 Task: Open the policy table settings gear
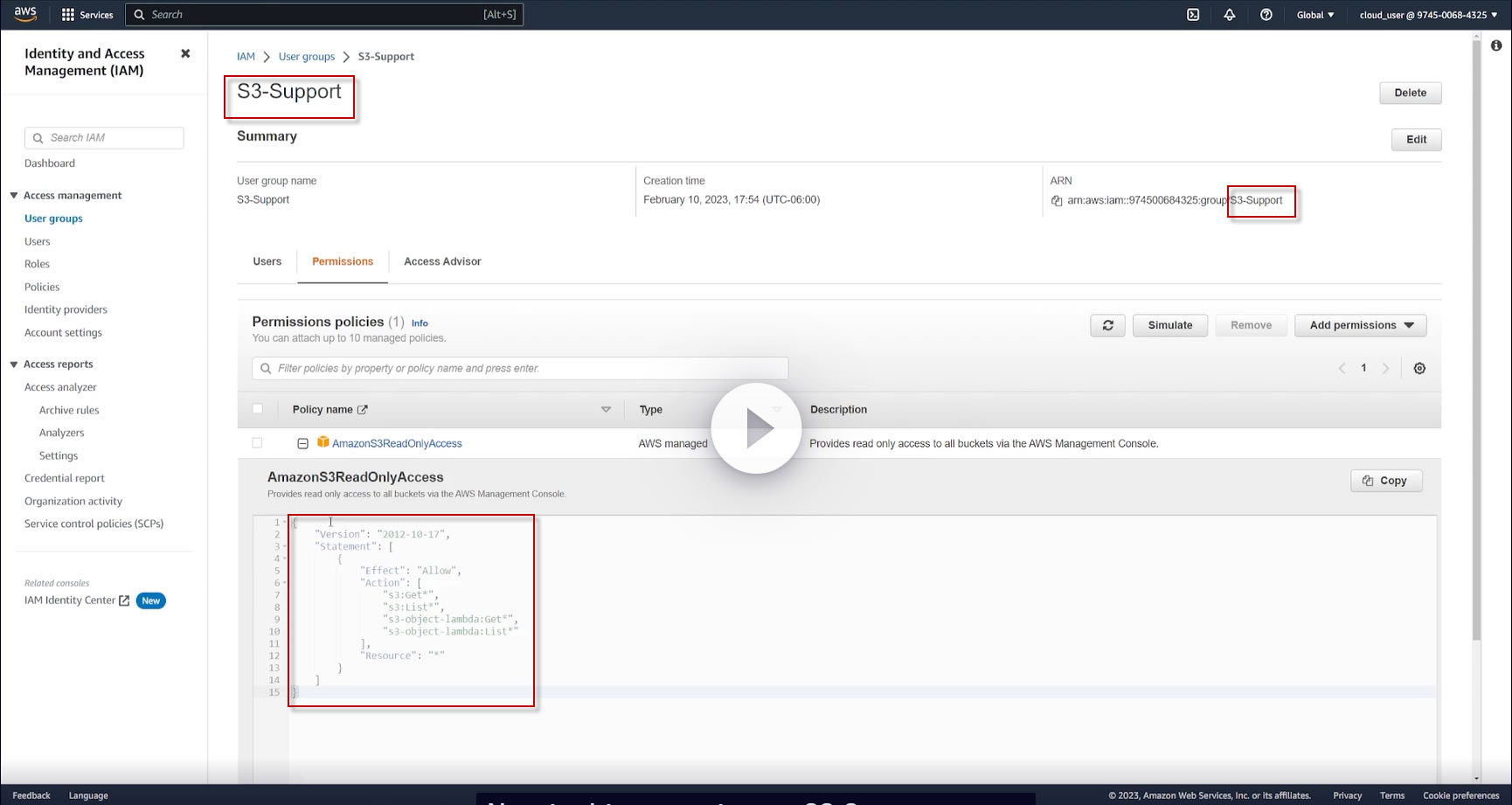click(1419, 369)
